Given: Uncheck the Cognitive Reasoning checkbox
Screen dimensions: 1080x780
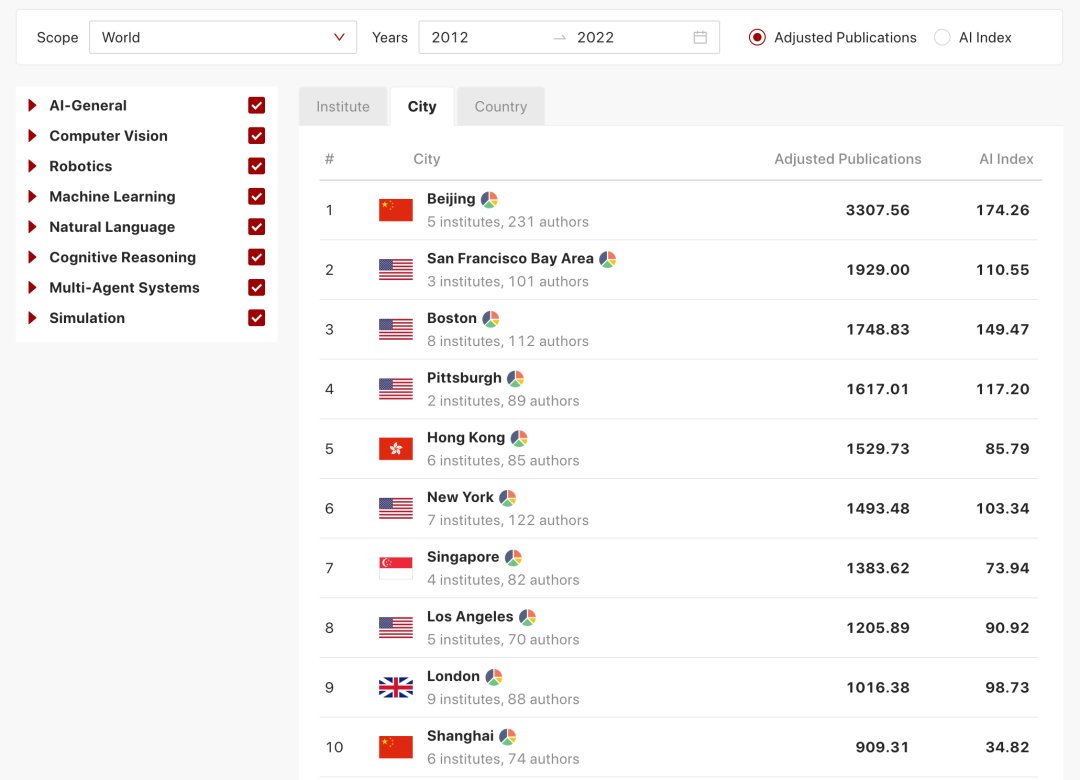Looking at the screenshot, I should [x=256, y=257].
